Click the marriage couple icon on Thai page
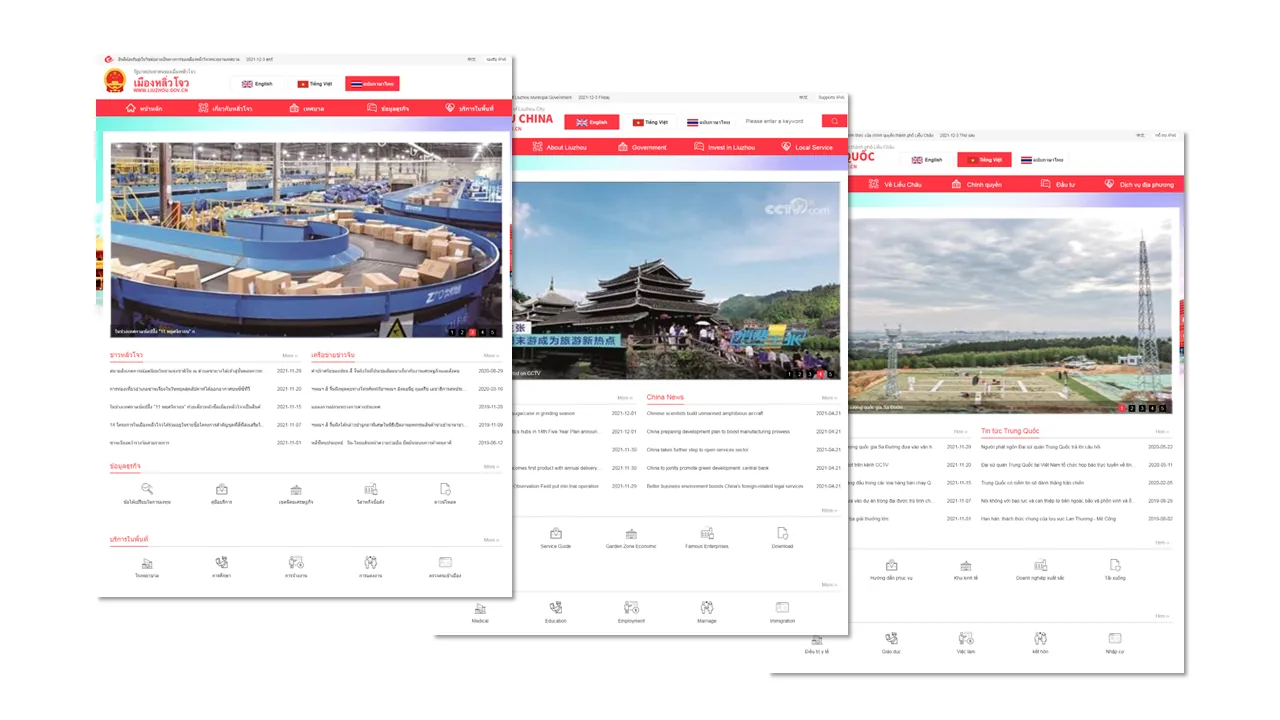This screenshot has width=1280, height=720. (x=370, y=563)
